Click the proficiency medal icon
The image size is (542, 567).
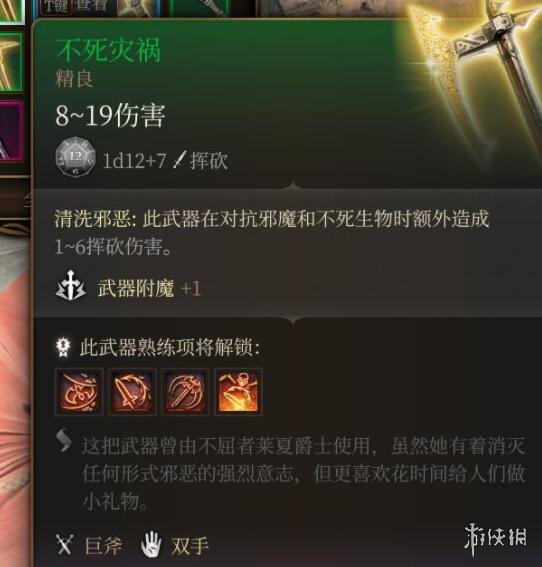63,348
